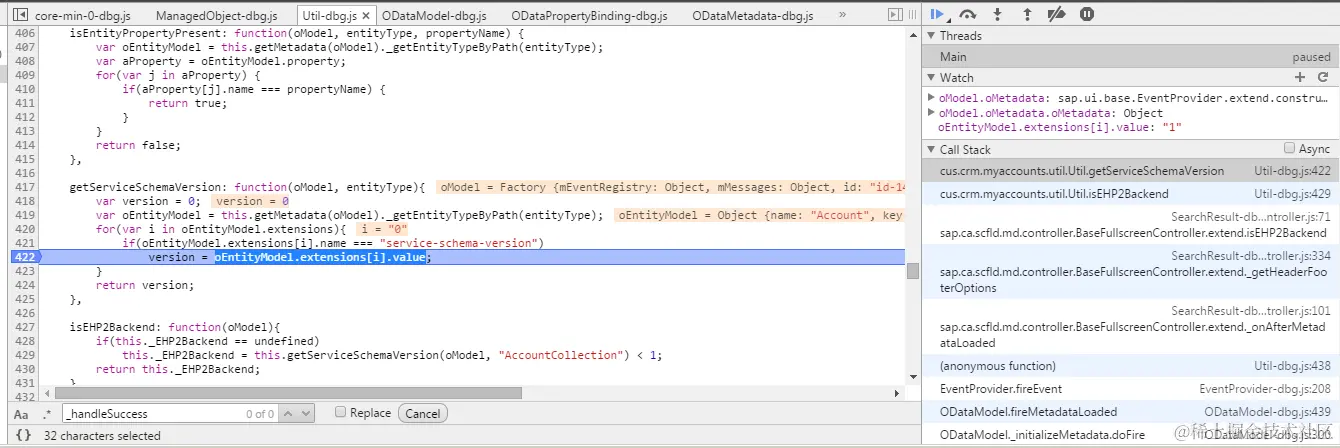The image size is (1340, 448).
Task: Refresh the watch expressions
Action: pos(1322,77)
